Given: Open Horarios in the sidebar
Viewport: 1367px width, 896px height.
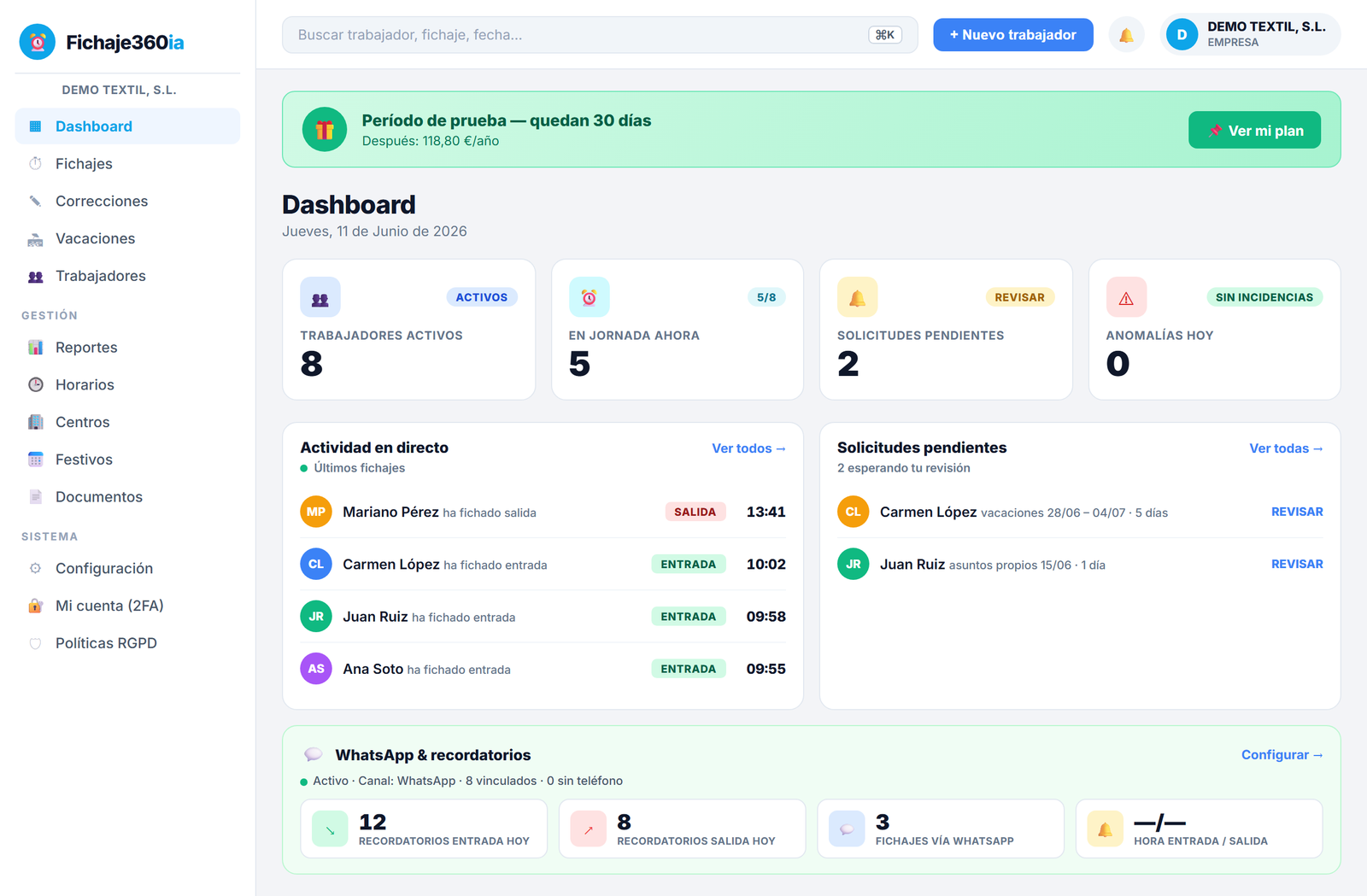Looking at the screenshot, I should (127, 384).
